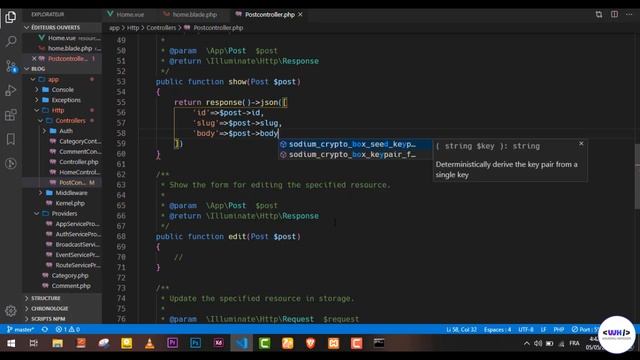Click the volume icon in the system tray
This screenshot has width=640, height=360.
pyautogui.click(x=538, y=344)
